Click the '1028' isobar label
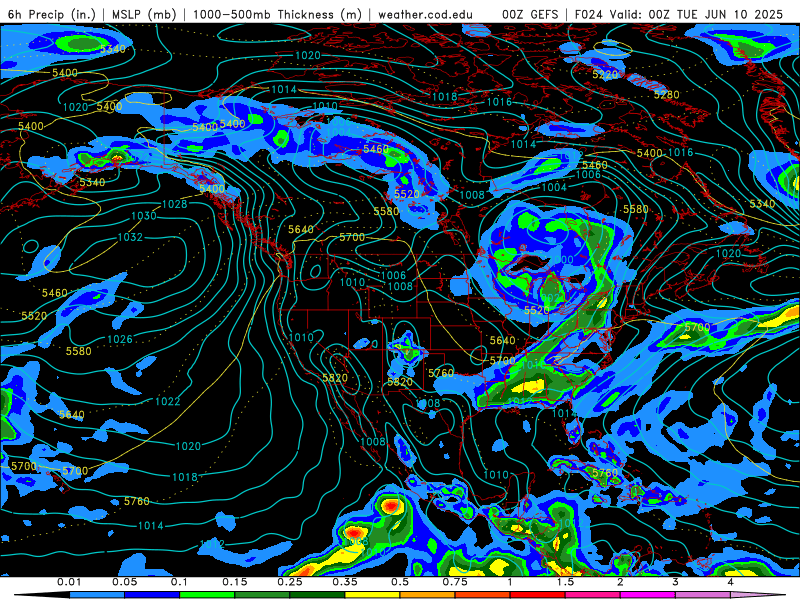Viewport: 800px width, 600px height. coord(174,204)
